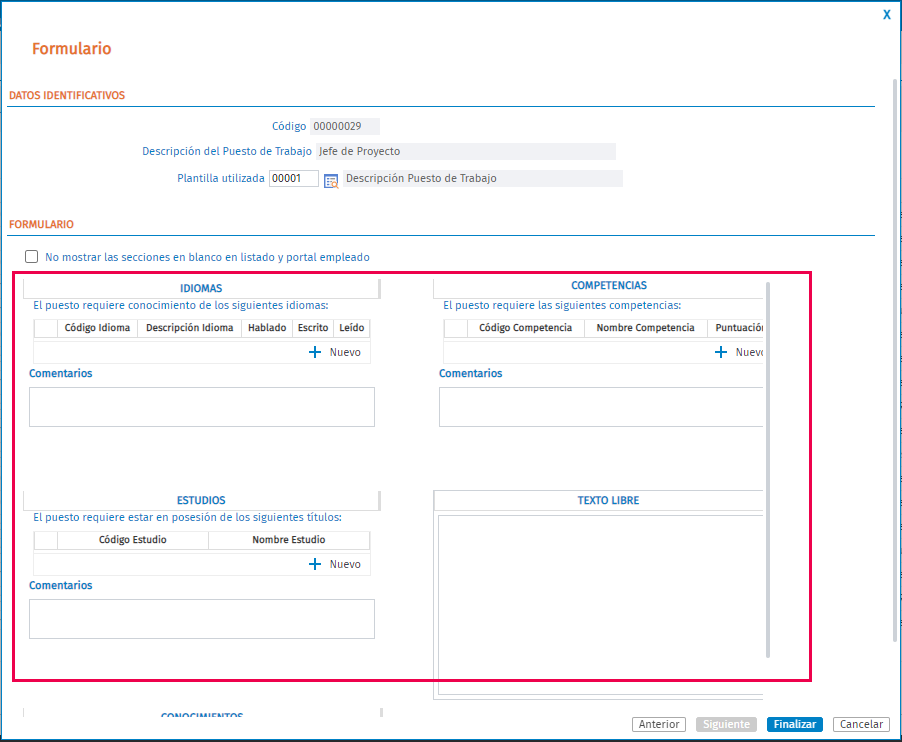Viewport: 902px width, 742px height.
Task: Click the ESTUDIOS section title
Action: pos(201,500)
